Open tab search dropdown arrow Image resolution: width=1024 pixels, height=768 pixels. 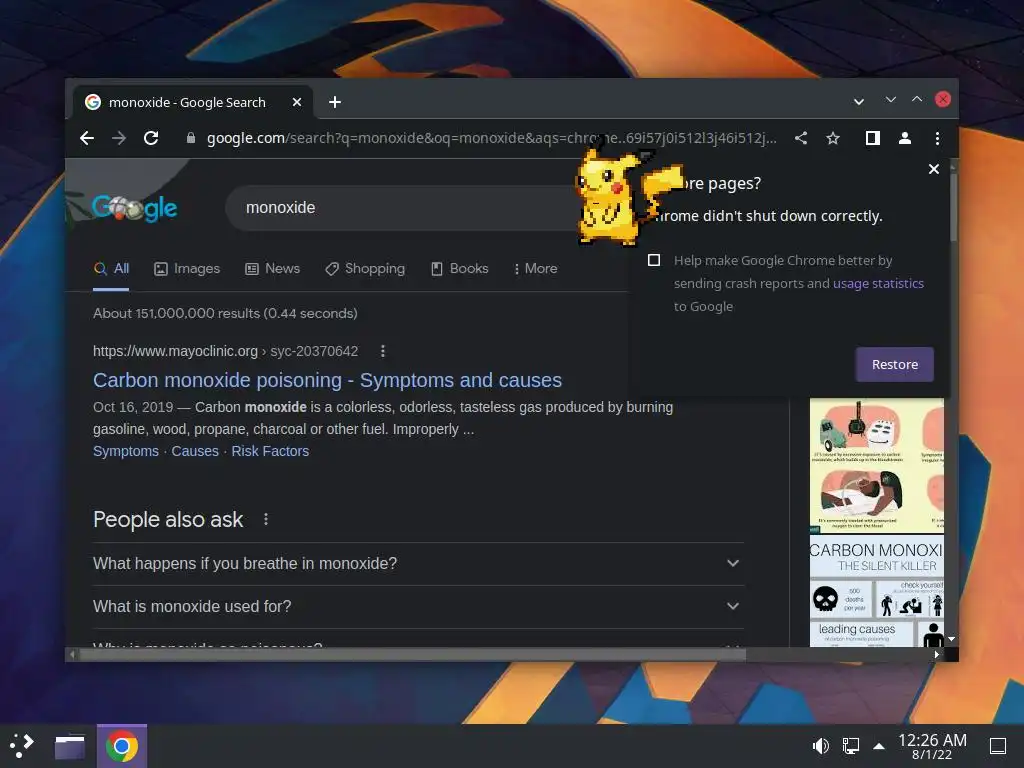coord(859,101)
